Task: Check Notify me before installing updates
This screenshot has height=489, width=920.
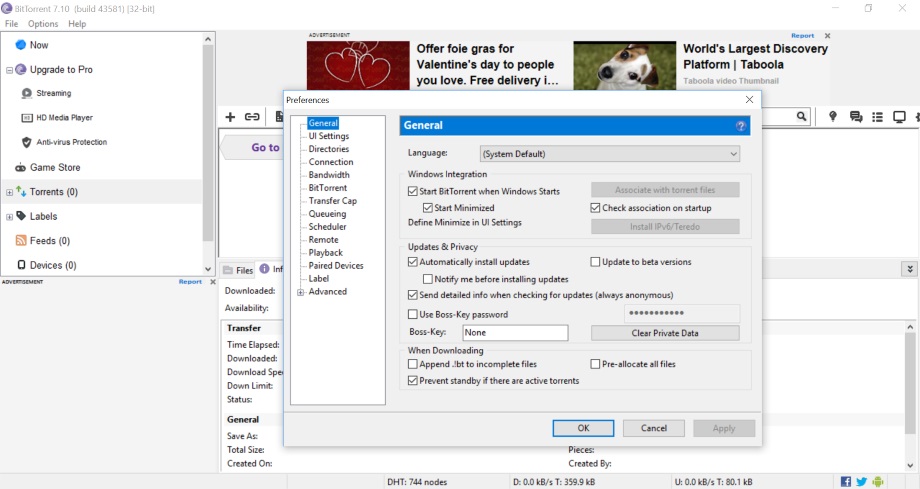Action: 428,279
